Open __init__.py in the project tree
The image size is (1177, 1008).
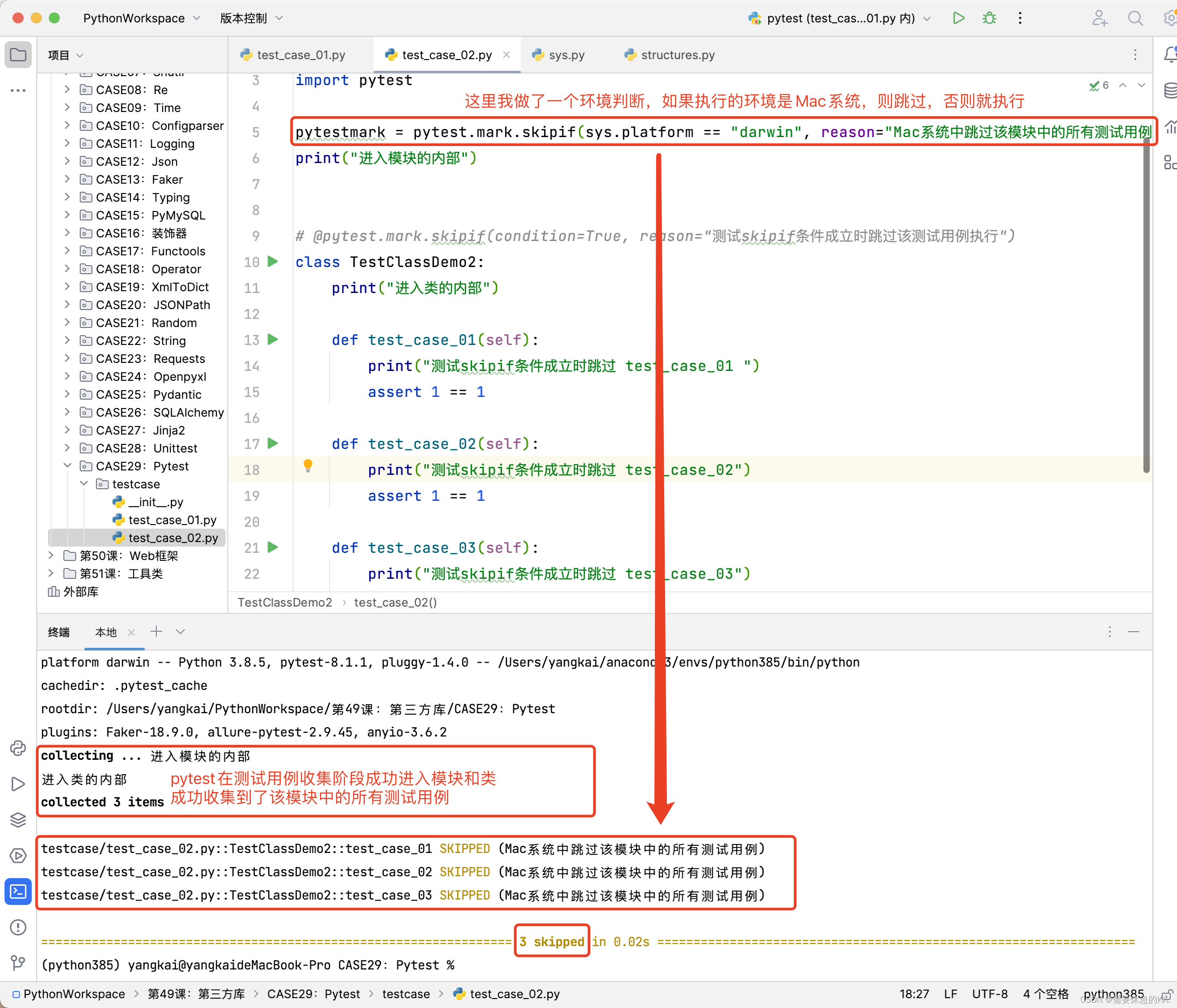click(x=148, y=502)
